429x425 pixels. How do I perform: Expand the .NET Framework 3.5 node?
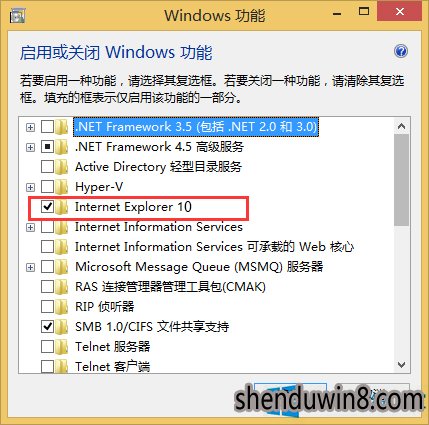(x=30, y=127)
